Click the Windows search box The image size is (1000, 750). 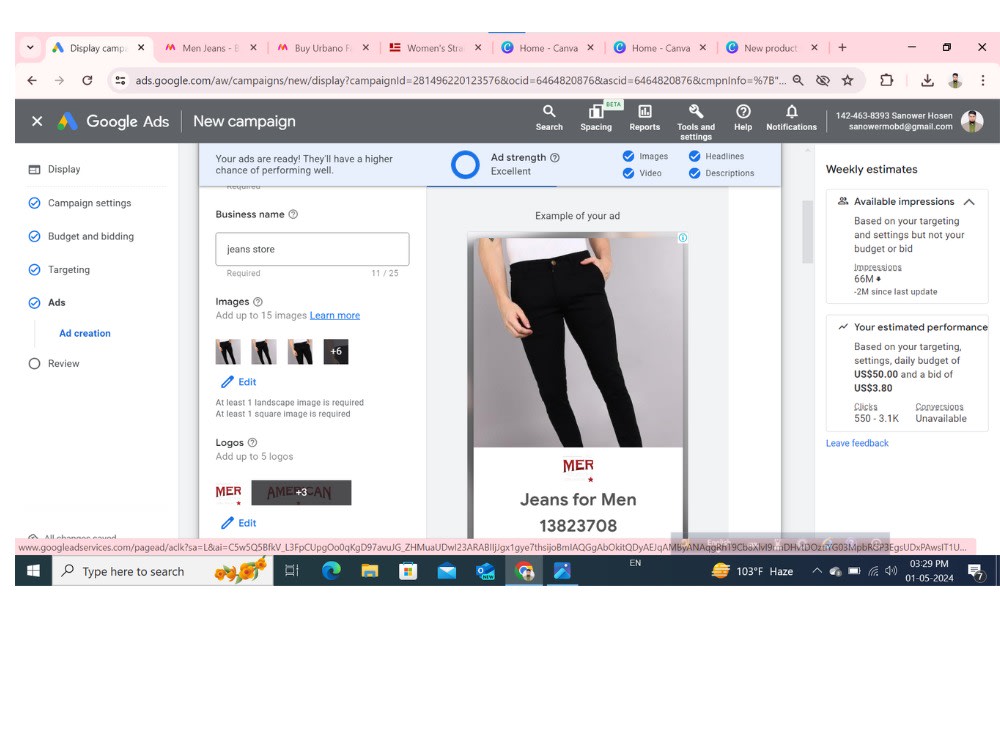click(x=163, y=571)
